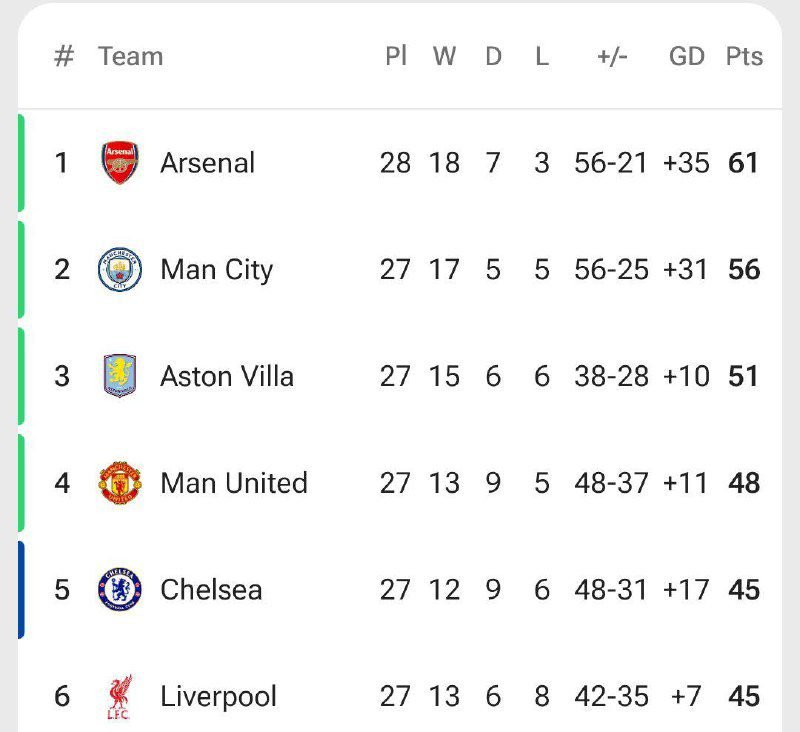This screenshot has height=732, width=800.
Task: Tap the Man City club badge
Action: tap(120, 269)
